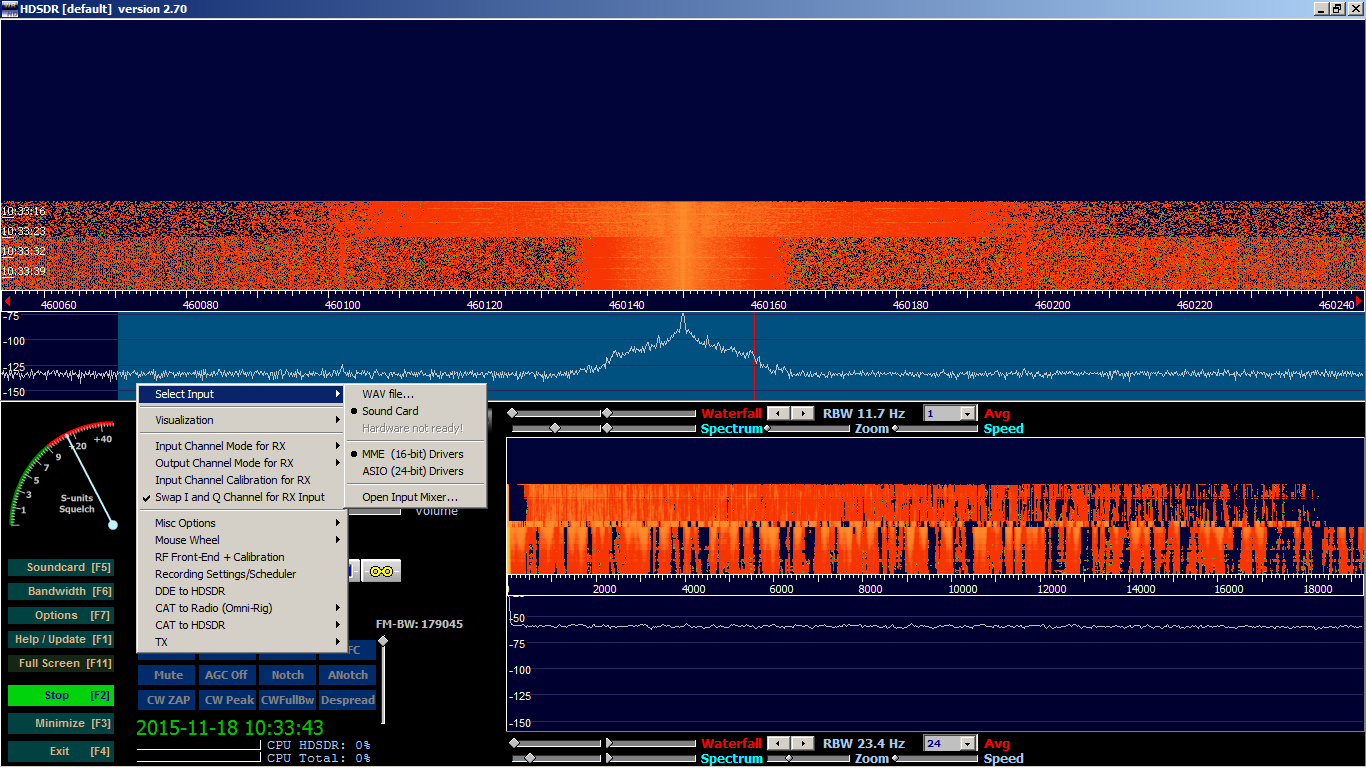The image size is (1366, 768).
Task: Select ASIO (24-bit) Drivers
Action: pyautogui.click(x=415, y=471)
